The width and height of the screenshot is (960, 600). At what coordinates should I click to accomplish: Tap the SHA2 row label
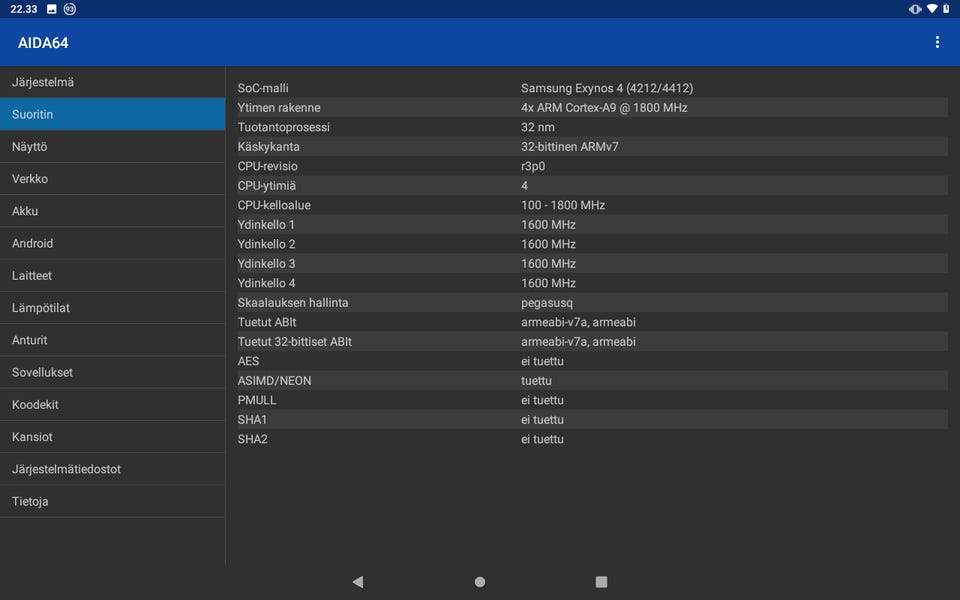[x=252, y=439]
